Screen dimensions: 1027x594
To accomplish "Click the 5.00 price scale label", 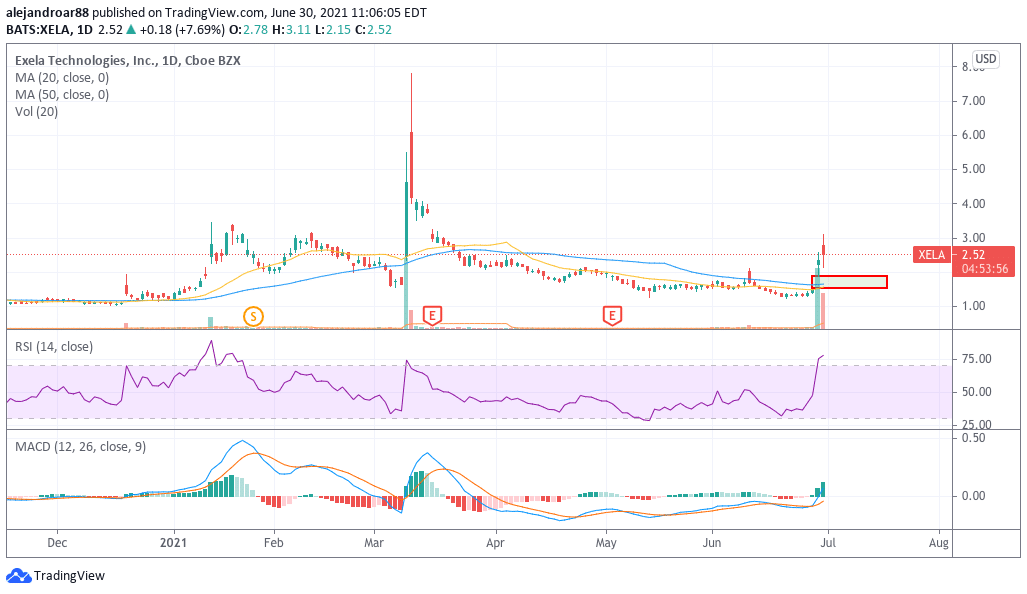I will pos(973,169).
